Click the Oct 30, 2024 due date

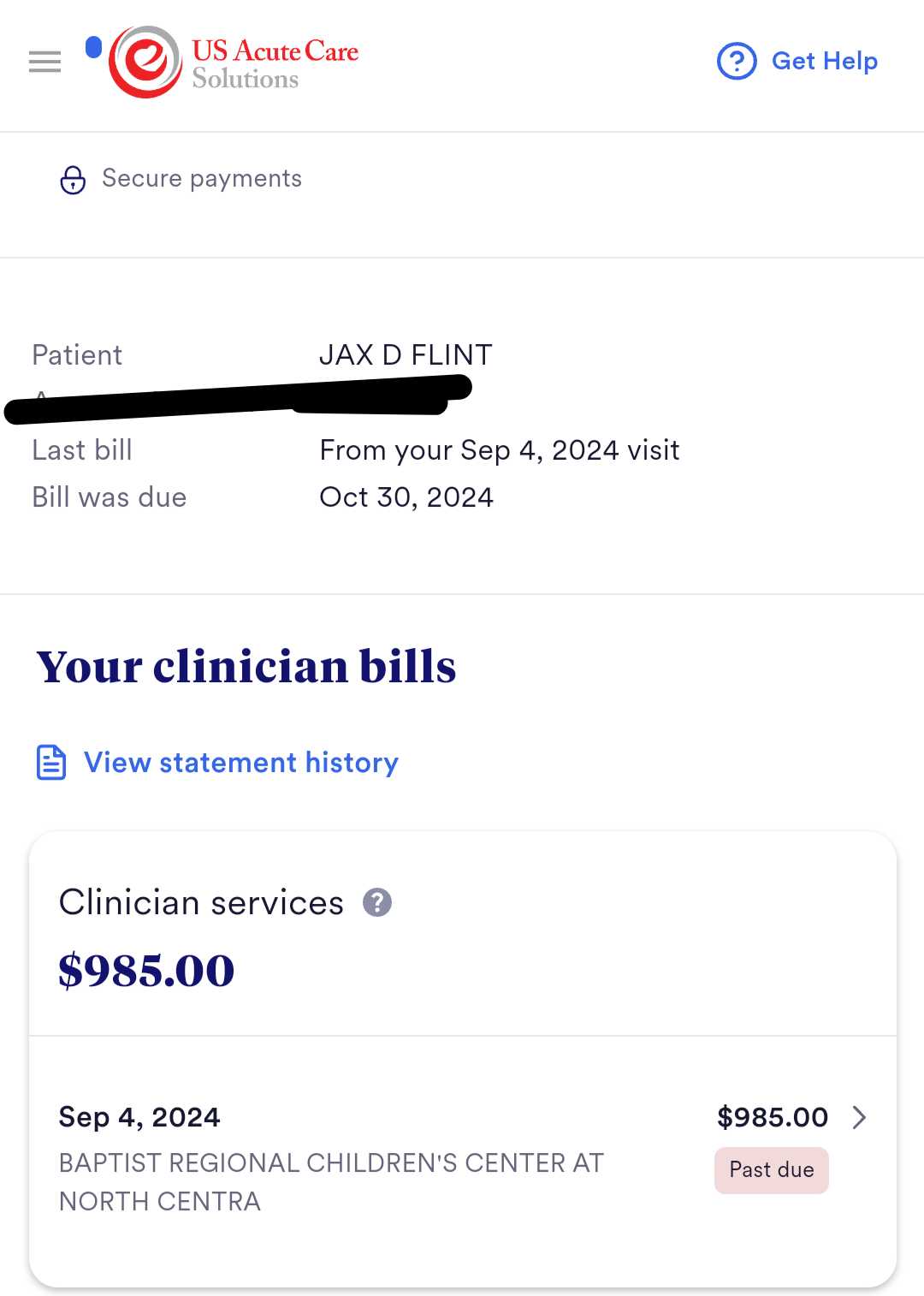(x=406, y=497)
